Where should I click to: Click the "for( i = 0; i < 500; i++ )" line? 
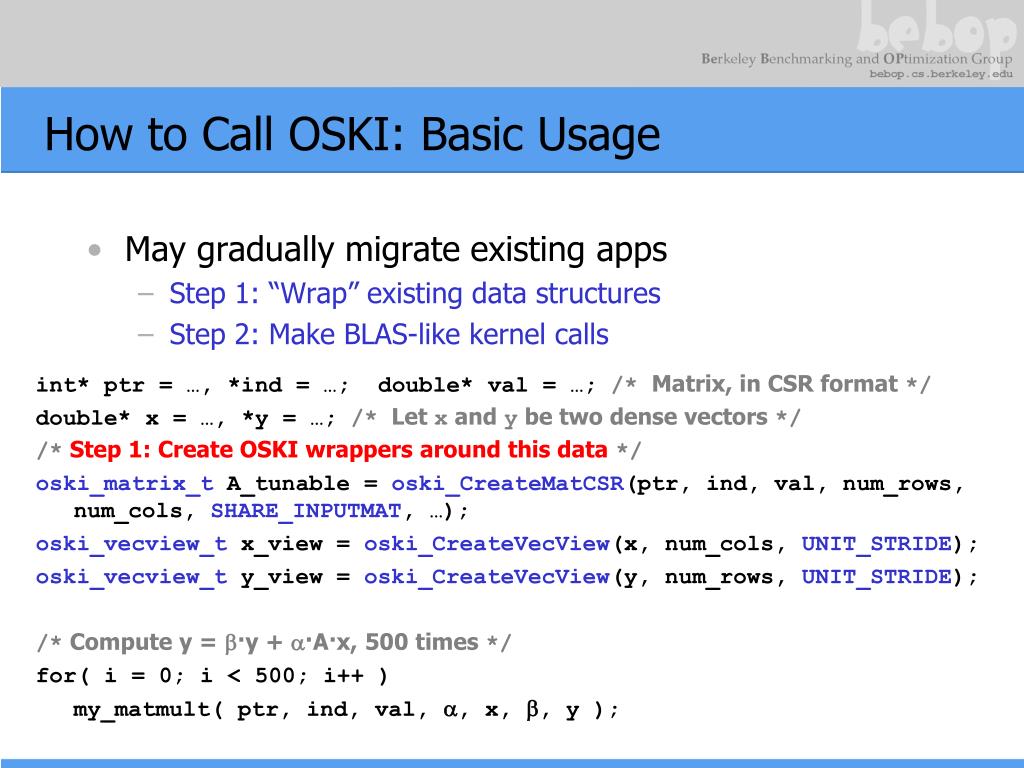tap(212, 675)
